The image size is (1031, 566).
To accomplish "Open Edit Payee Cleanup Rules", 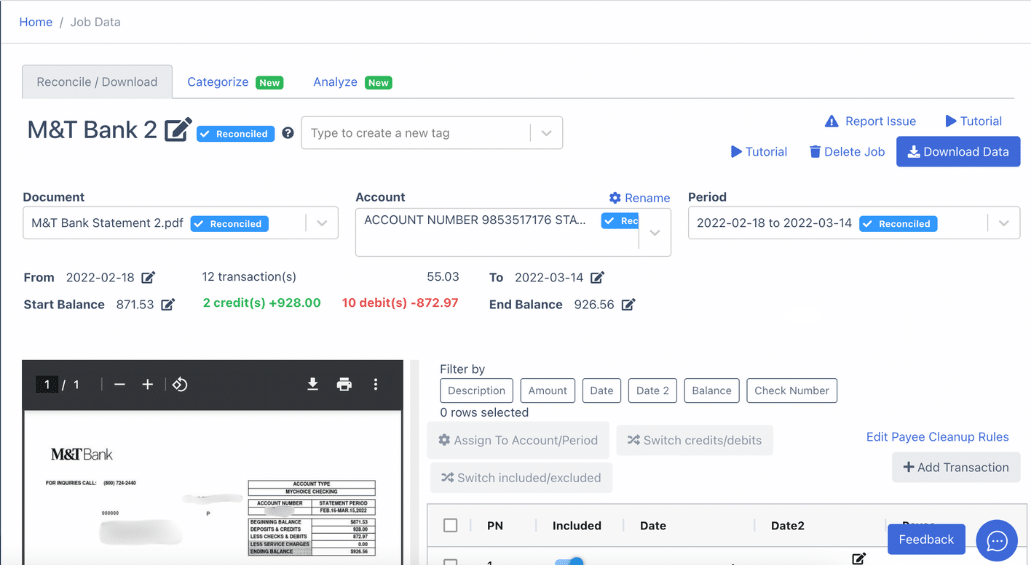I will 937,437.
